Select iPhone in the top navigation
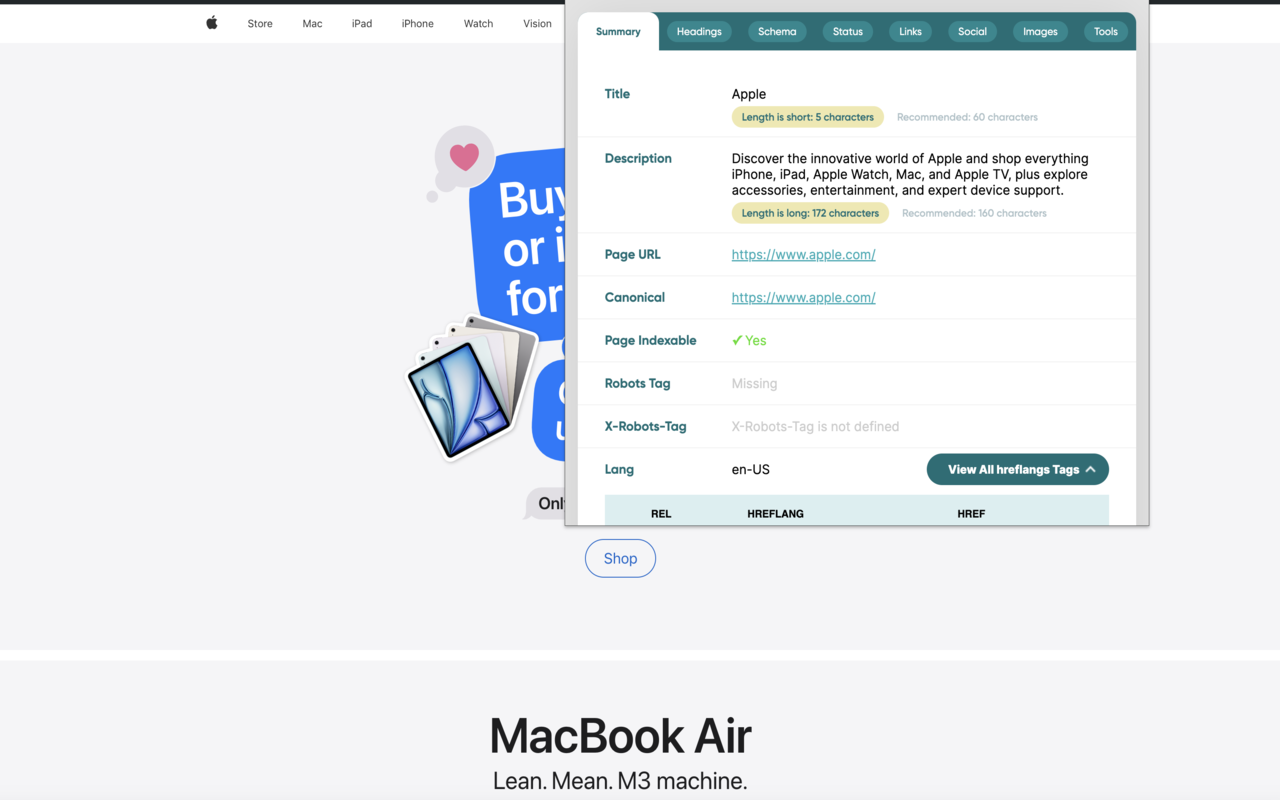The height and width of the screenshot is (800, 1280). pos(418,23)
